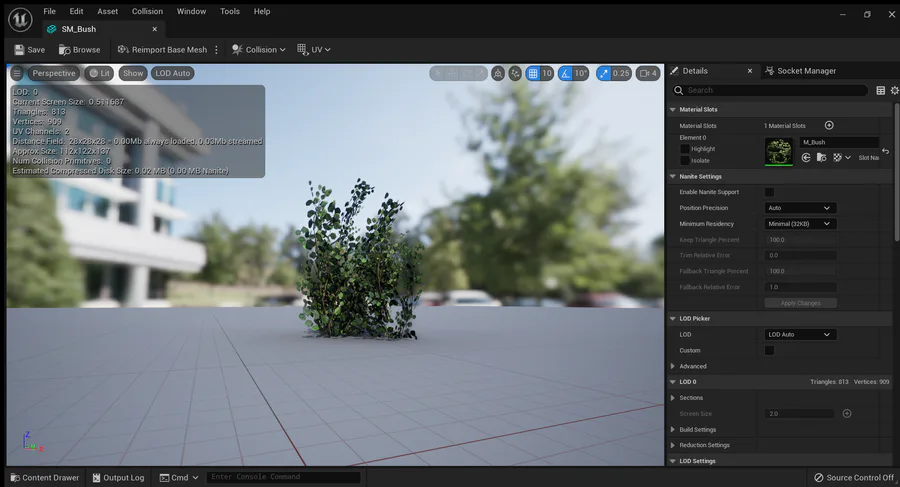Image resolution: width=900 pixels, height=487 pixels.
Task: Expand the Advanced section
Action: point(673,366)
